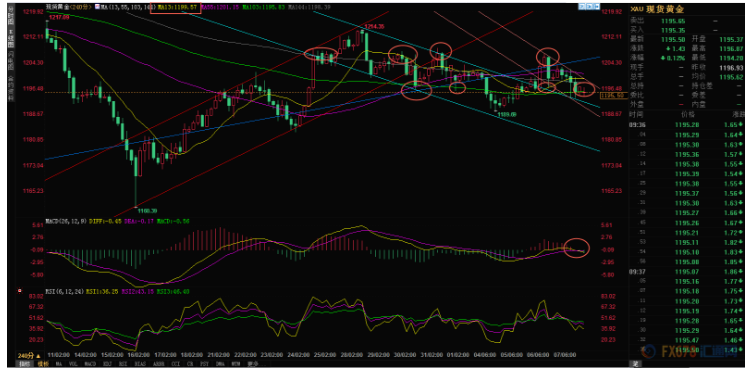Click the tick row priced 1195.36
Screen dimensions: 748x375
[687, 155]
